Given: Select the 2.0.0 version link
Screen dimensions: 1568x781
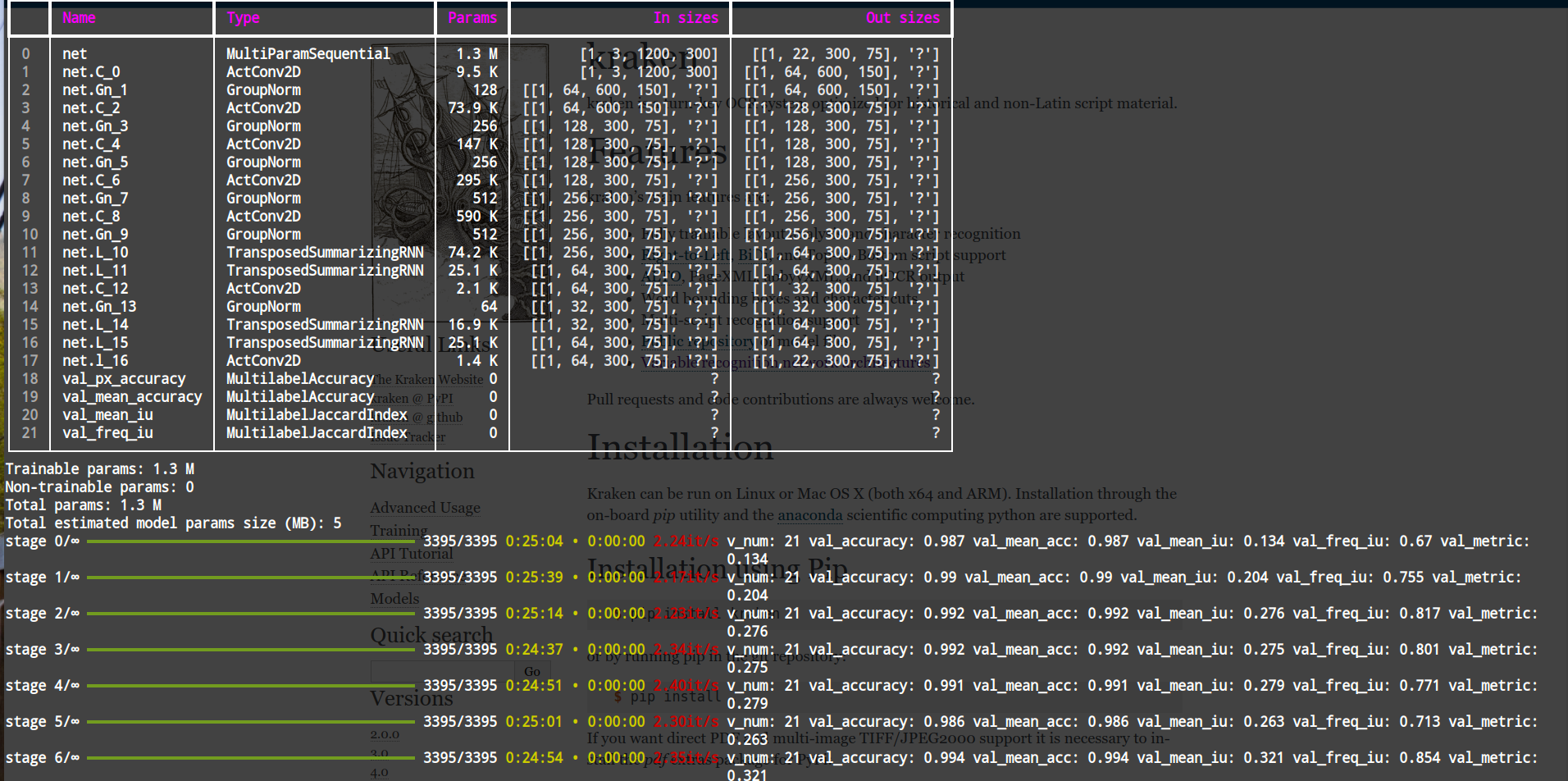Looking at the screenshot, I should pos(385,735).
